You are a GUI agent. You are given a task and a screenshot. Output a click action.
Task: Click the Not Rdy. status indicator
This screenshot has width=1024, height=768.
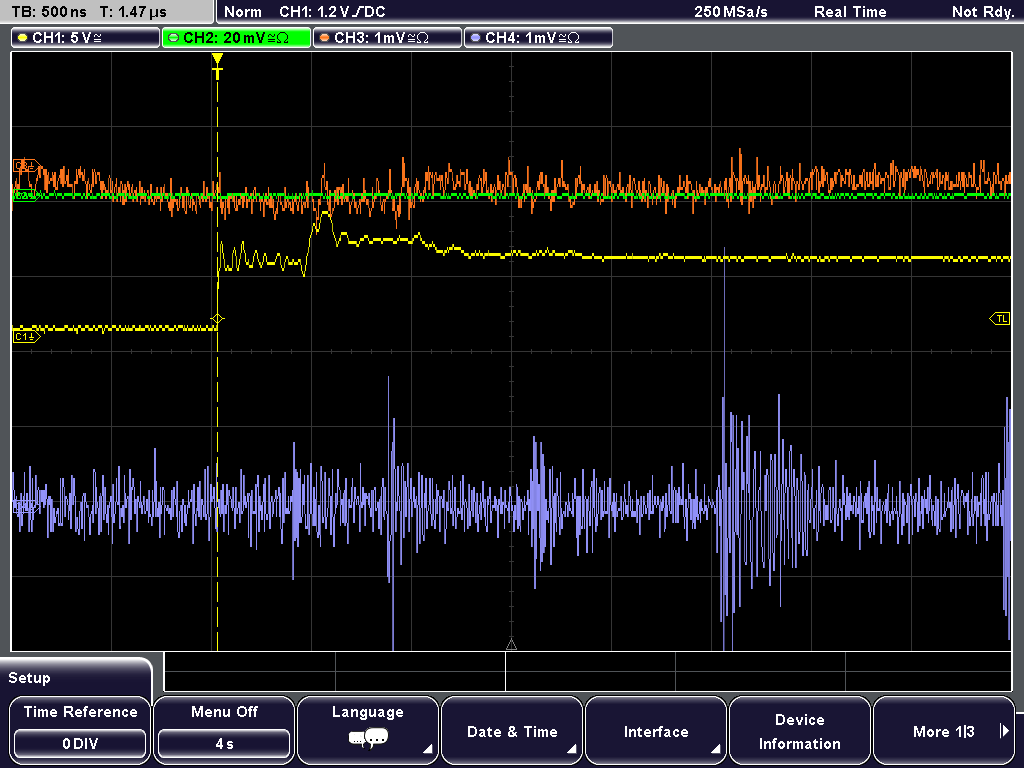982,12
